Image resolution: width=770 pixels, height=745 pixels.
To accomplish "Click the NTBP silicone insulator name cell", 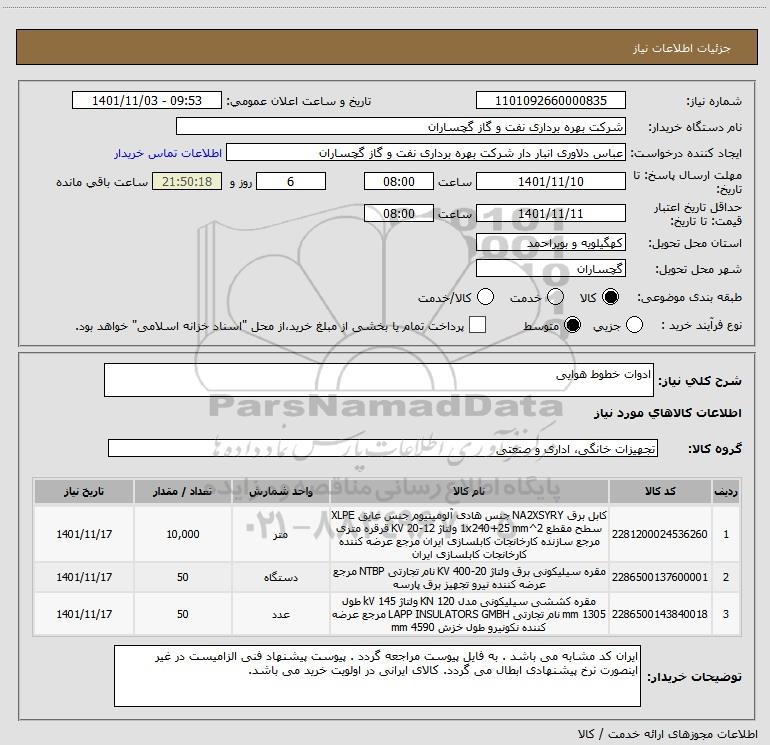I will [469, 578].
